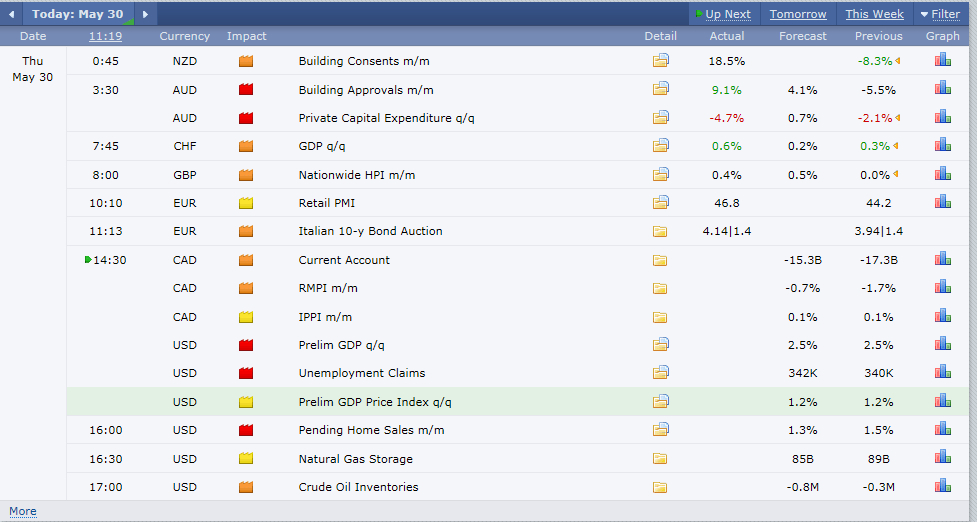This screenshot has height=522, width=977.
Task: Click red high-impact icon for Building Approvals
Action: (x=246, y=89)
